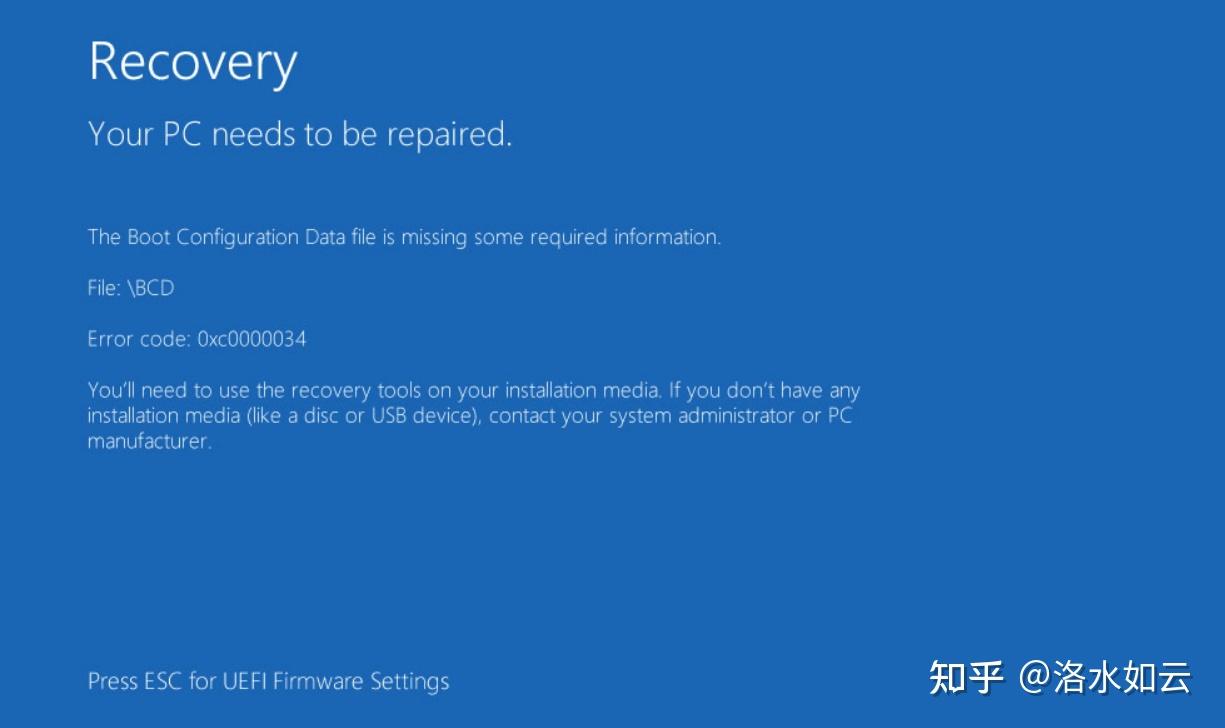
Task: Click the "File:" label
Action: 103,288
